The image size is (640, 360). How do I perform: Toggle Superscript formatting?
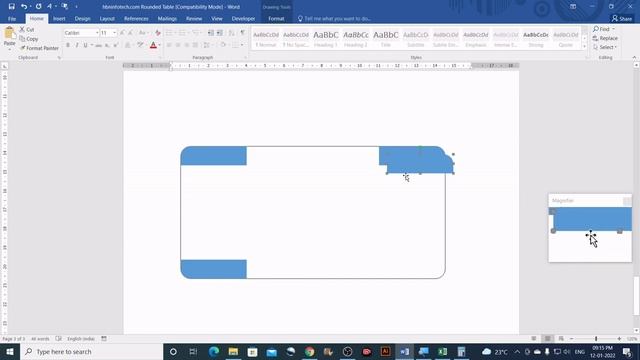click(116, 45)
